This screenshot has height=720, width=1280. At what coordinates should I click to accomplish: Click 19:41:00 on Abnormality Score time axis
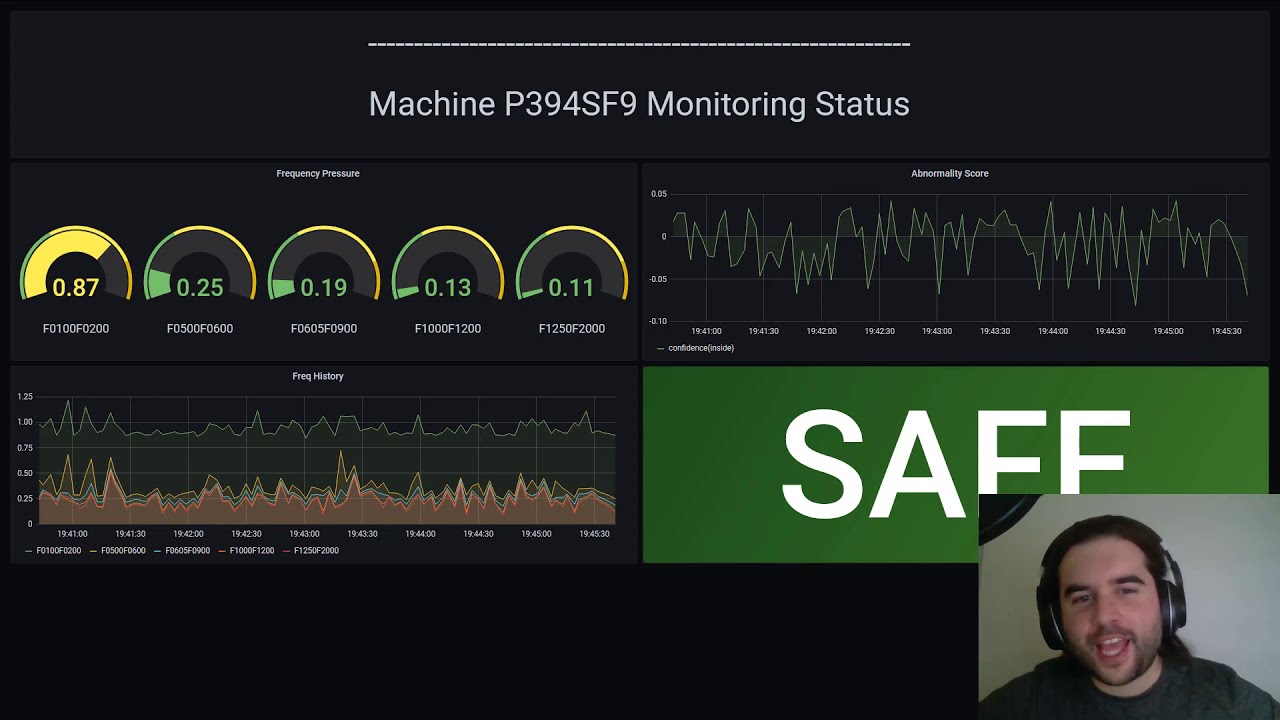tap(706, 331)
